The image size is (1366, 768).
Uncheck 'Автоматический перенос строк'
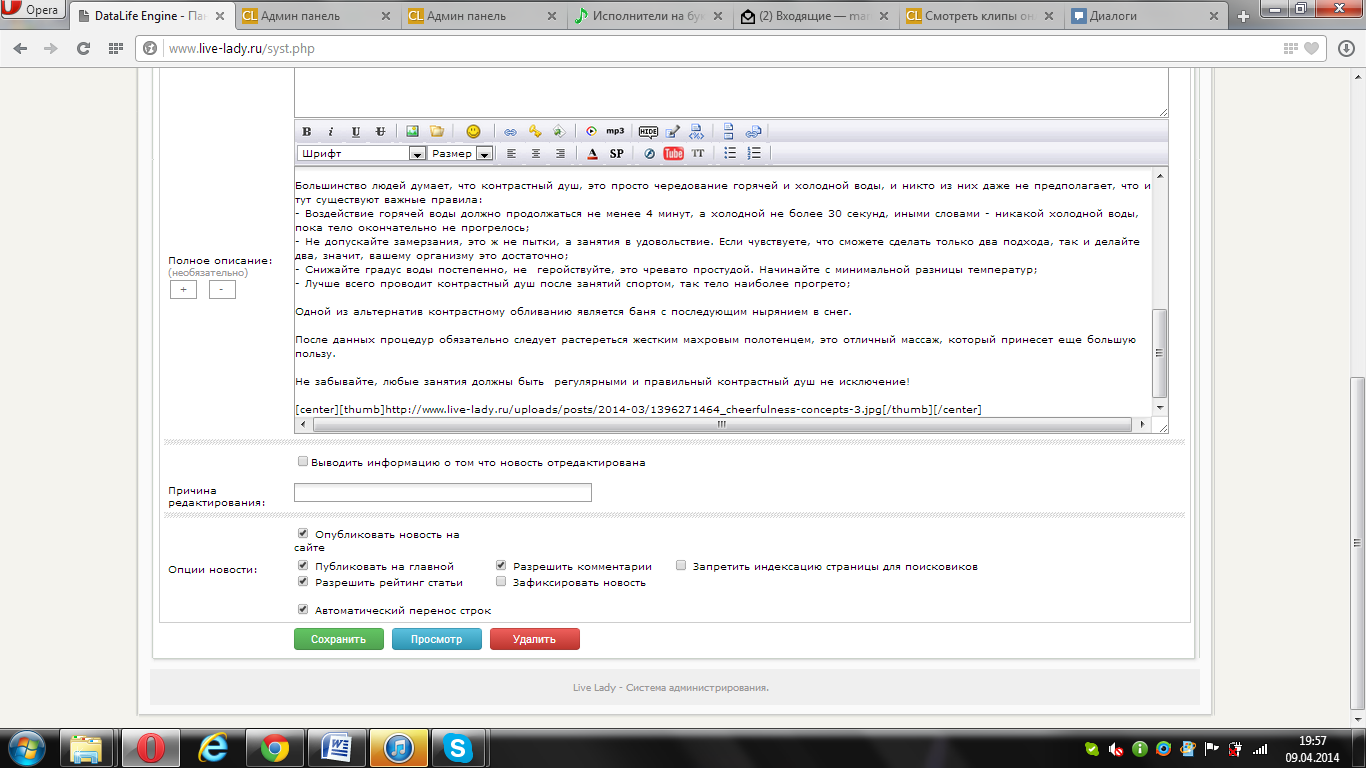click(303, 609)
